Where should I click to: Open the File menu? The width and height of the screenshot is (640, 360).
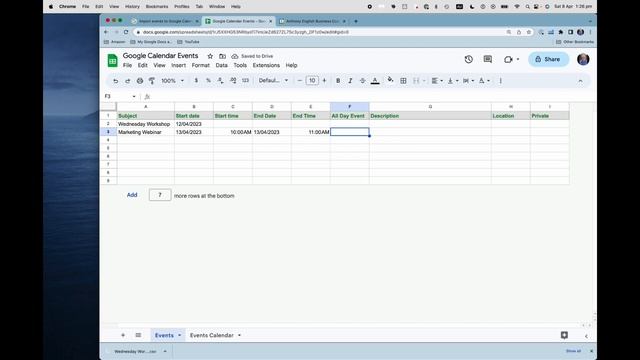click(x=127, y=65)
